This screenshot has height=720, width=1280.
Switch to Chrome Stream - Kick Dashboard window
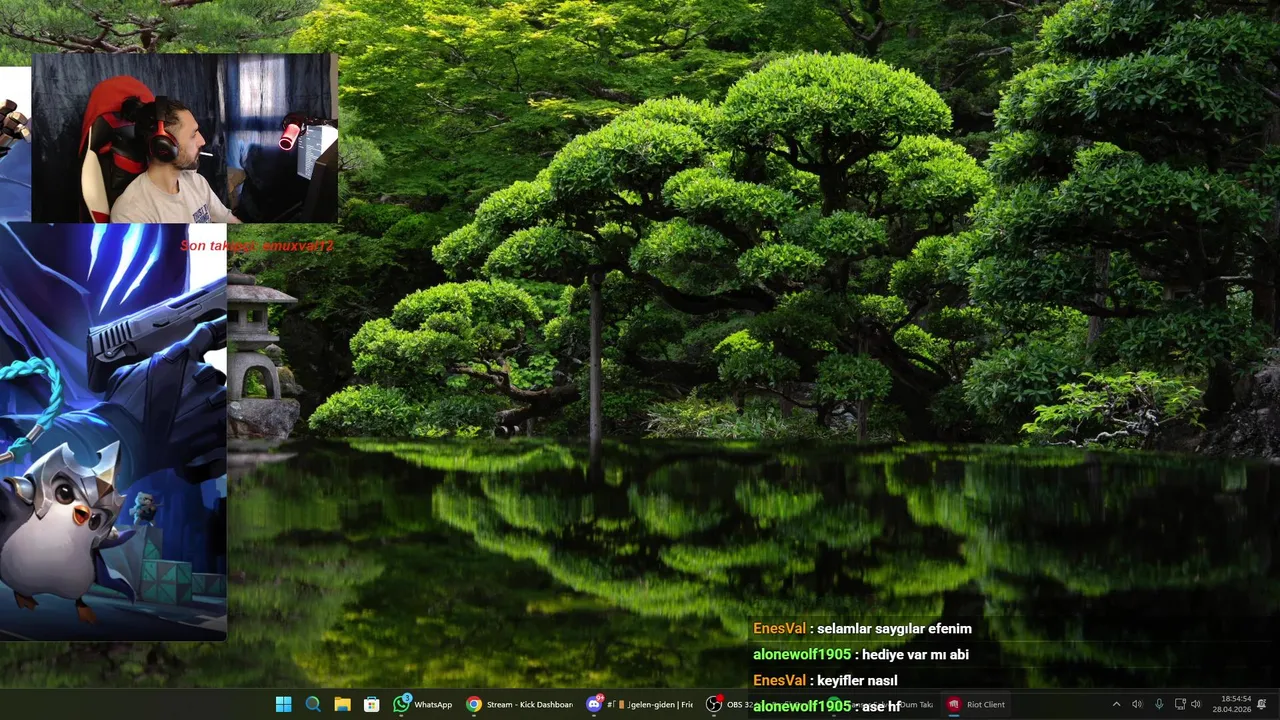(x=520, y=704)
